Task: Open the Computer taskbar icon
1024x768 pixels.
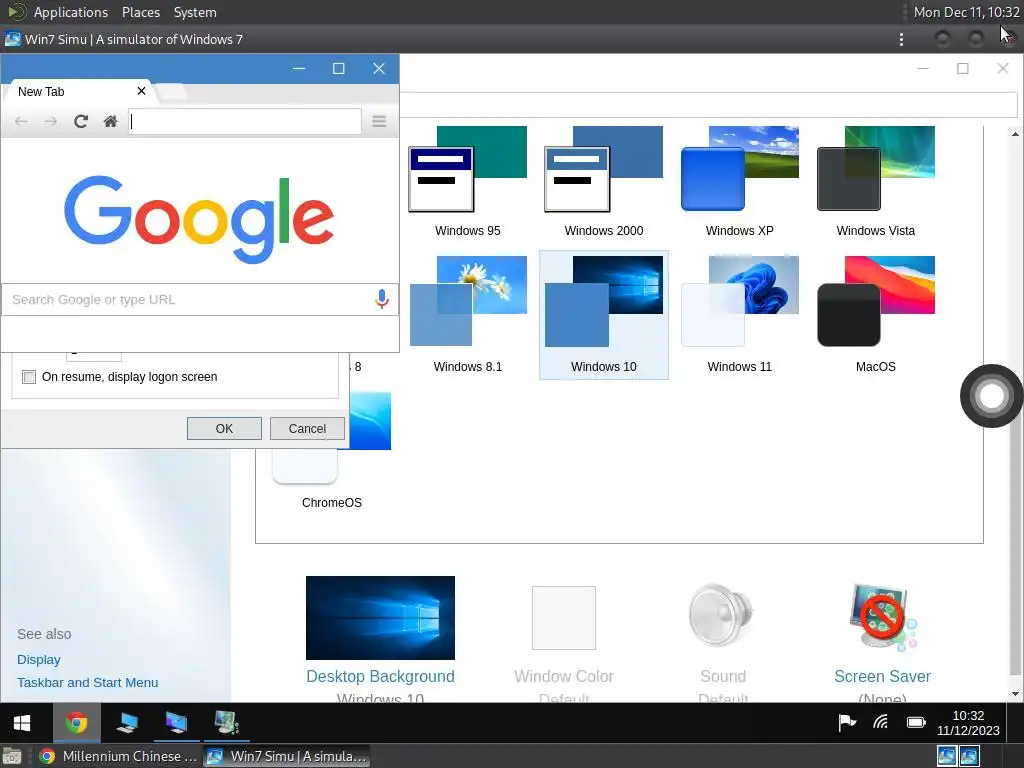Action: [127, 723]
